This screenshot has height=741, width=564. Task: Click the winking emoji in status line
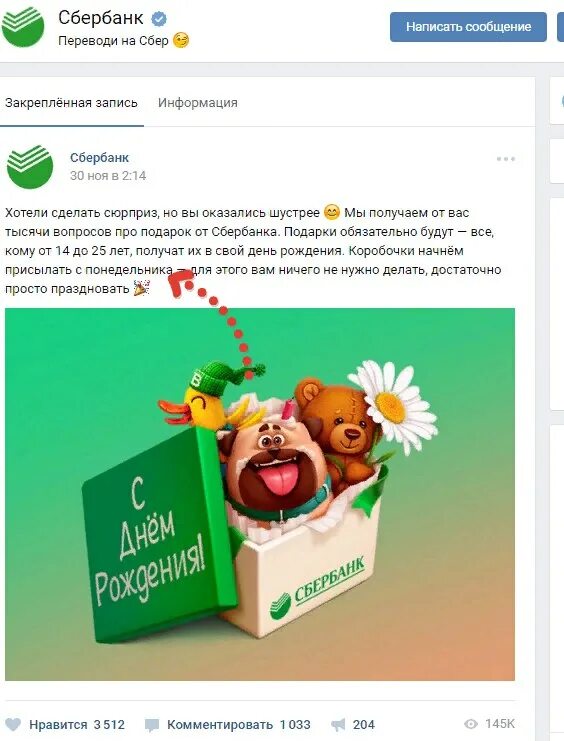click(x=181, y=40)
